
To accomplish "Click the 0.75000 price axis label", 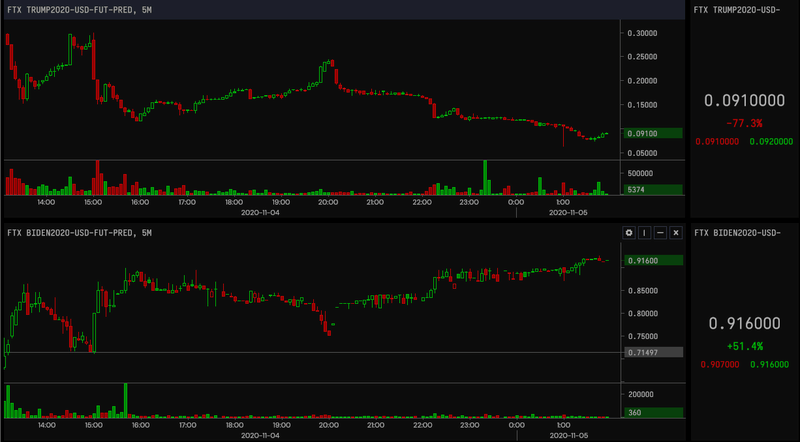I will point(642,336).
